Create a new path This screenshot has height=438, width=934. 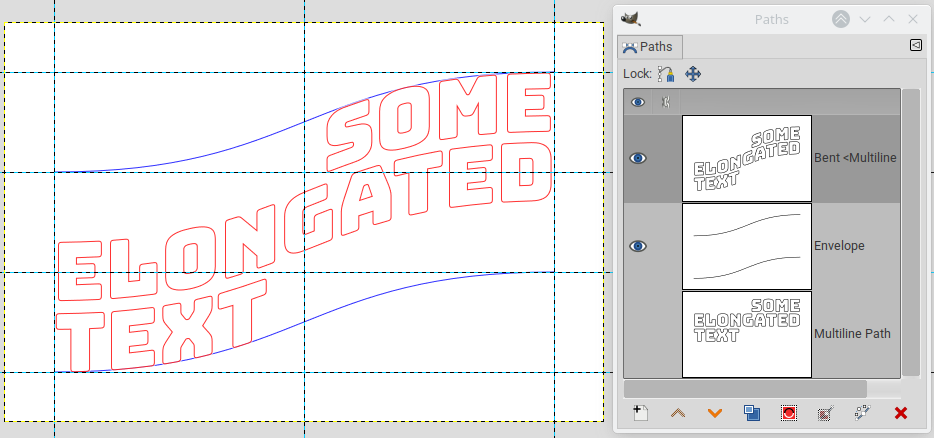[641, 413]
